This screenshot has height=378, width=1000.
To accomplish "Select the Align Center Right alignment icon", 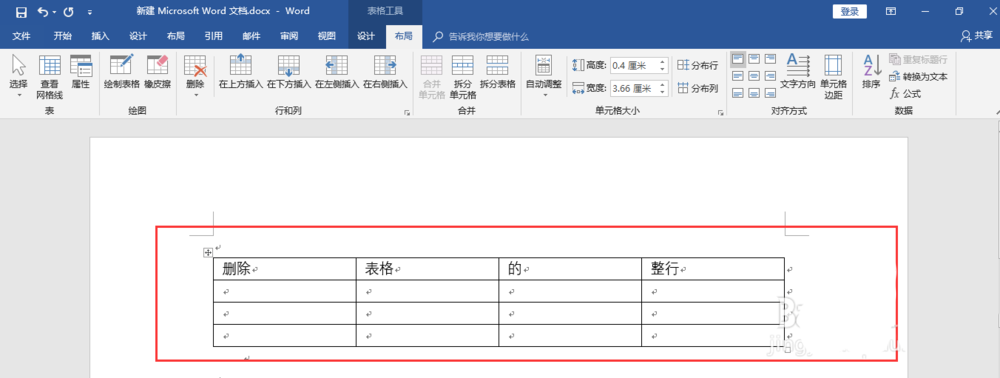I will (770, 76).
